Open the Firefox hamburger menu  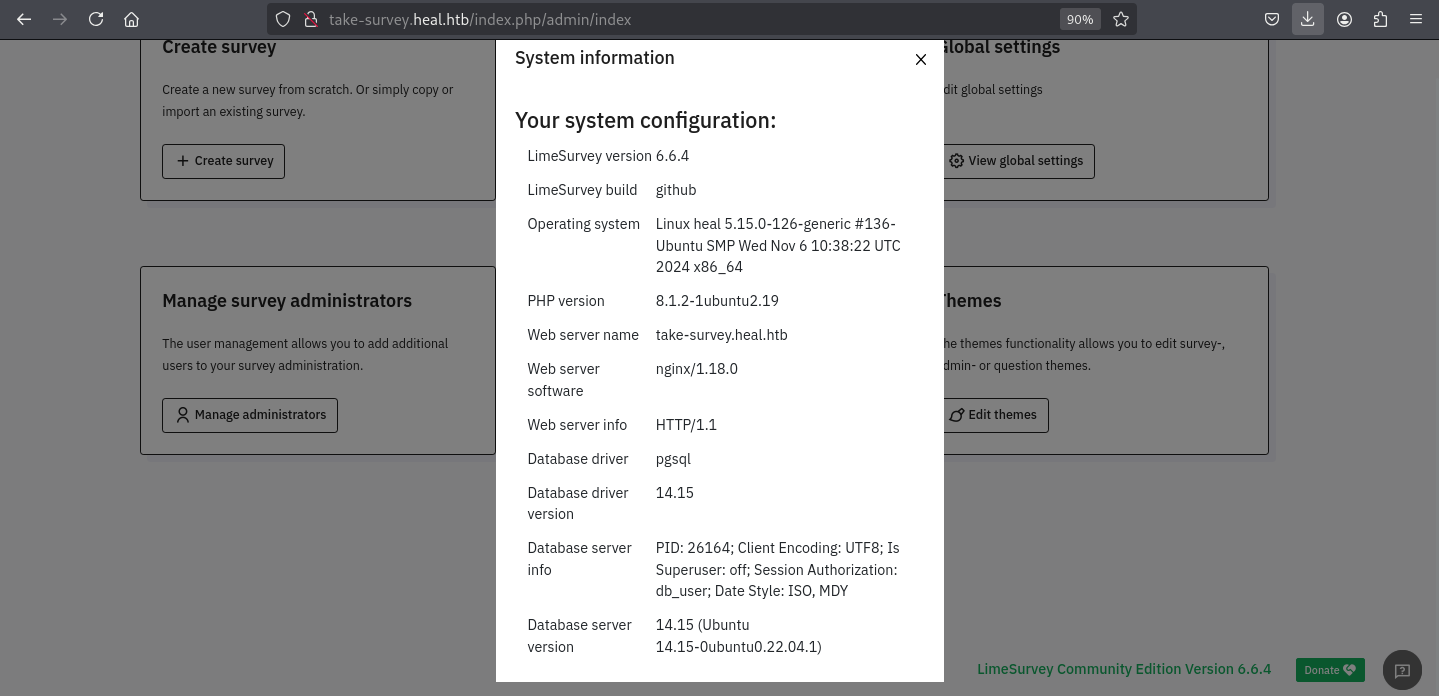tap(1416, 19)
